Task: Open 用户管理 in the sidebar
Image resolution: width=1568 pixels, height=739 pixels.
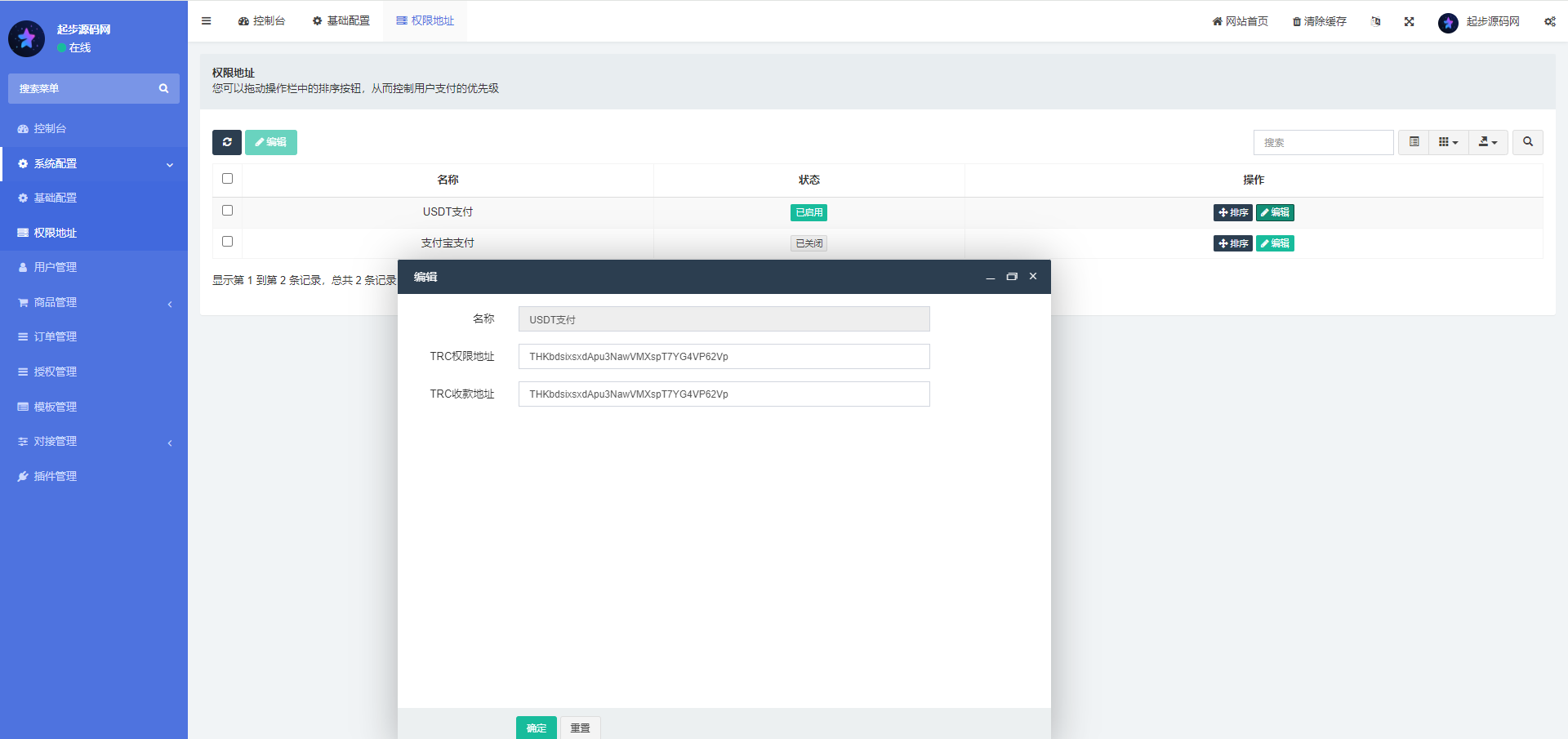Action: pyautogui.click(x=56, y=267)
